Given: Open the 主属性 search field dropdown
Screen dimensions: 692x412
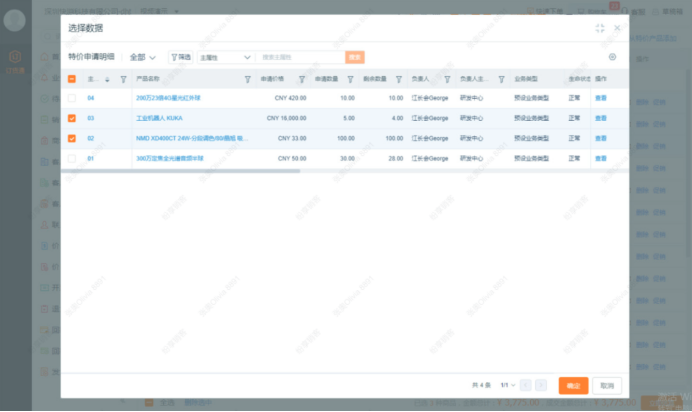Looking at the screenshot, I should coord(225,58).
